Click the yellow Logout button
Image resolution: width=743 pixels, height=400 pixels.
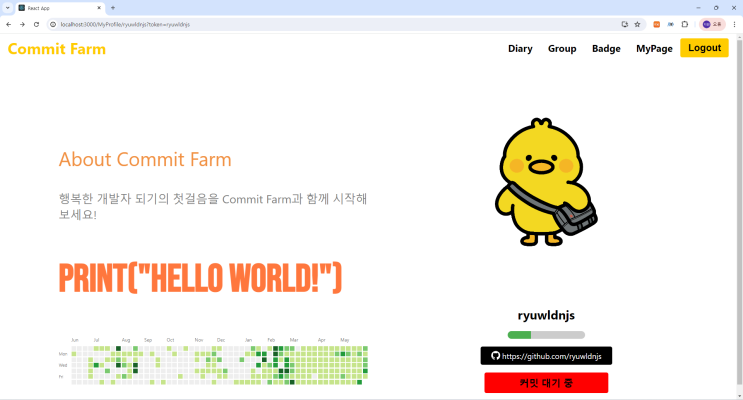(704, 48)
